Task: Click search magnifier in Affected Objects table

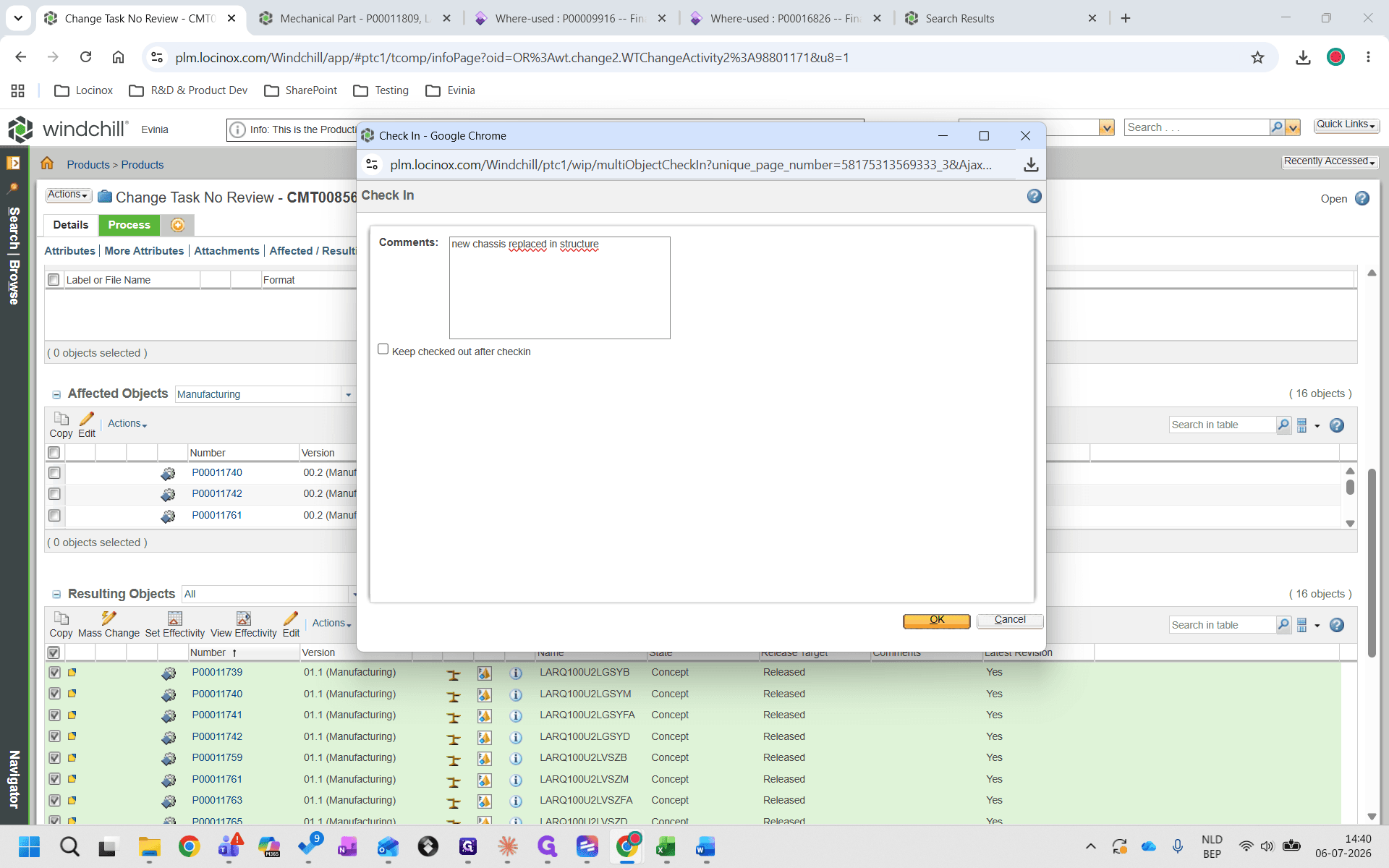Action: pyautogui.click(x=1283, y=425)
